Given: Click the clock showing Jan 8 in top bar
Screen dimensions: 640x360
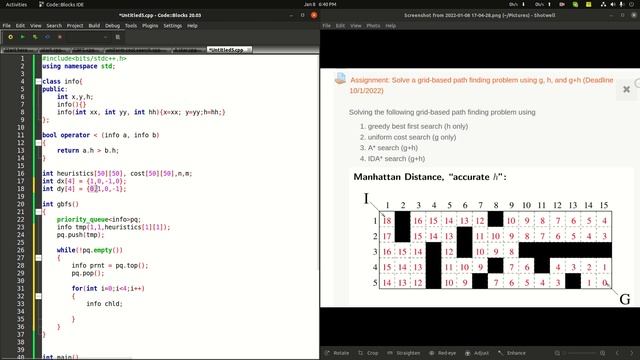Looking at the screenshot, I should [320, 4].
